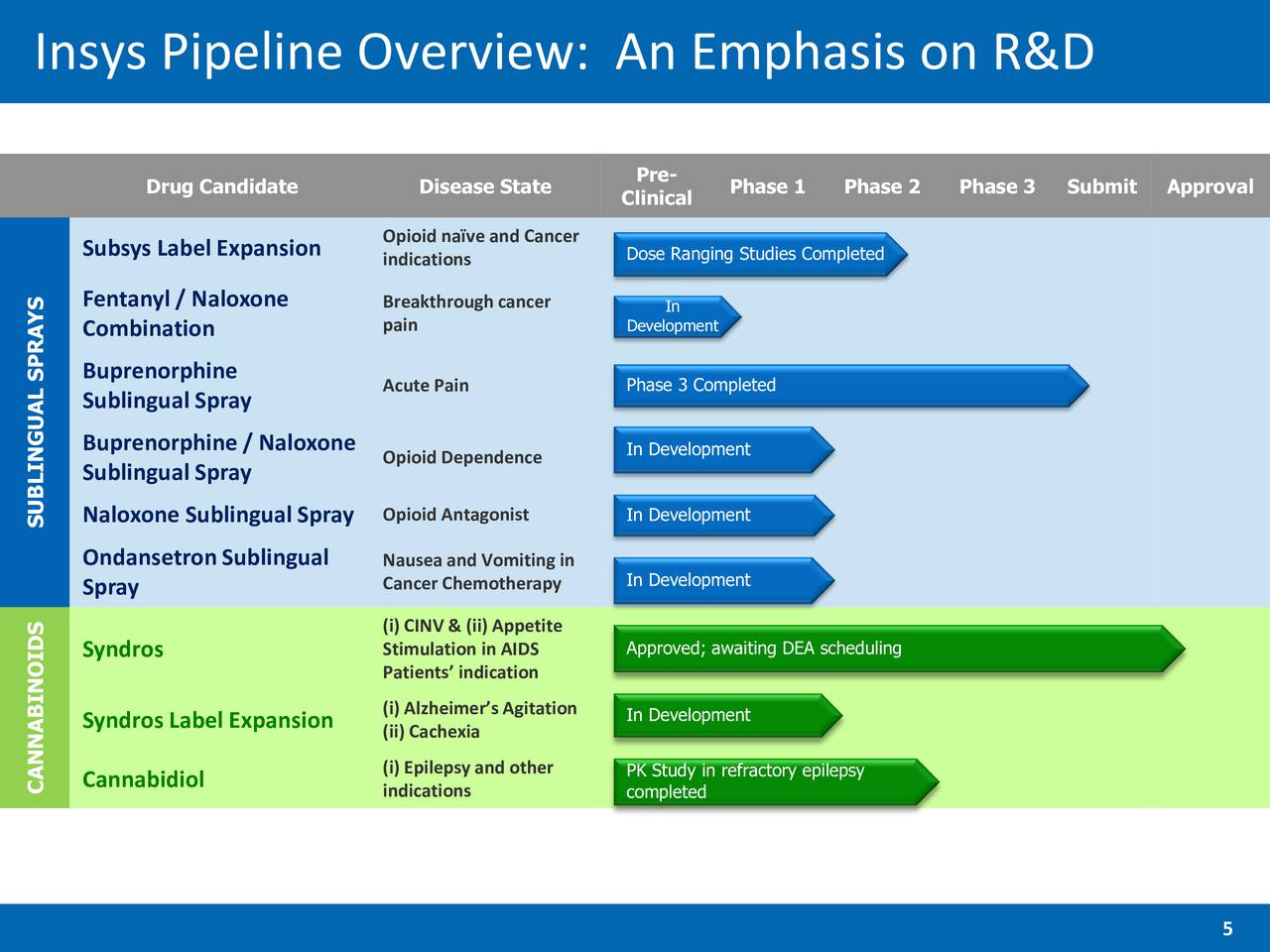Click the Phase 2 column header
The image size is (1270, 952).
point(881,186)
